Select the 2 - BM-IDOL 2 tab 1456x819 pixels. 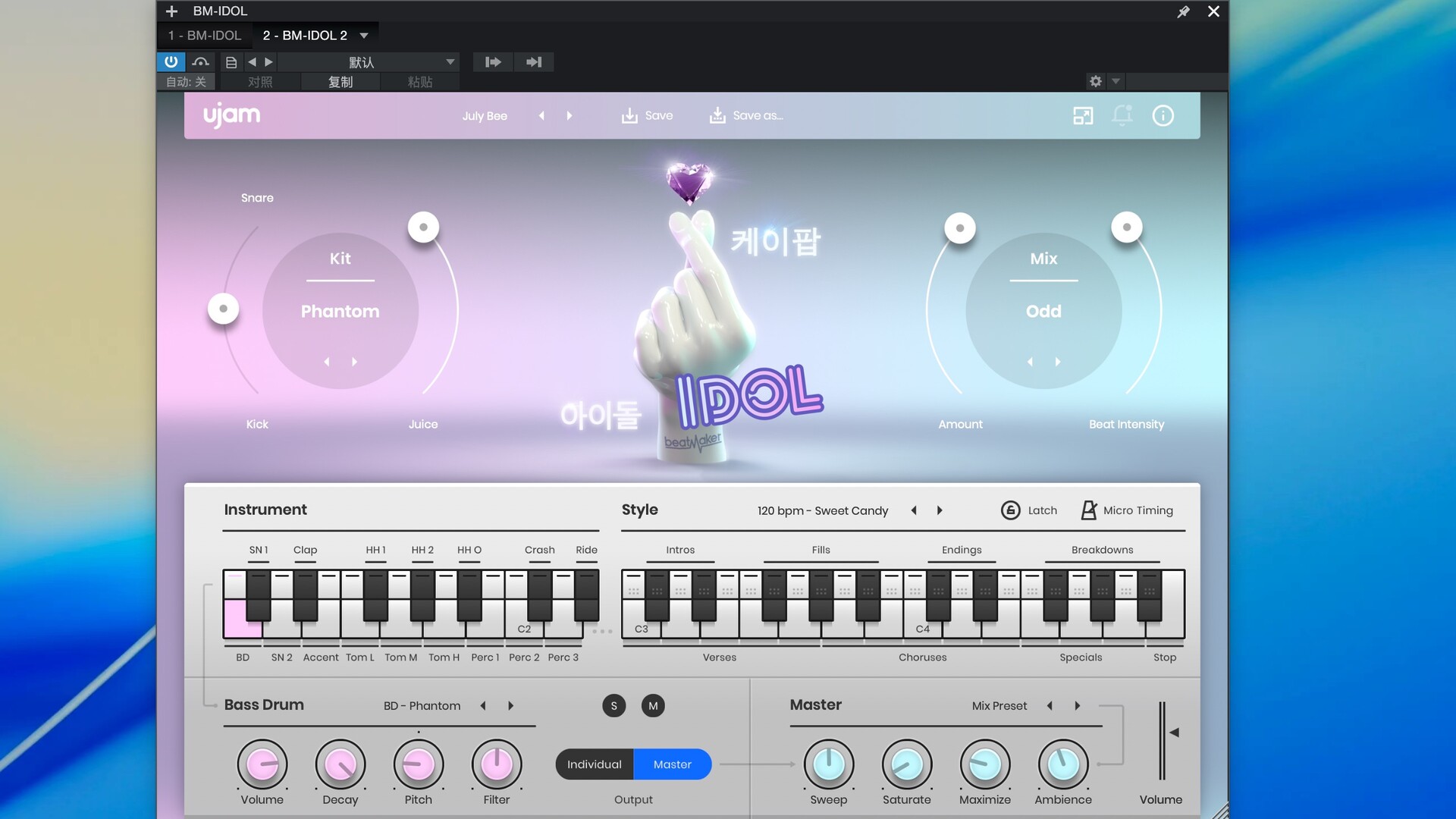point(305,36)
